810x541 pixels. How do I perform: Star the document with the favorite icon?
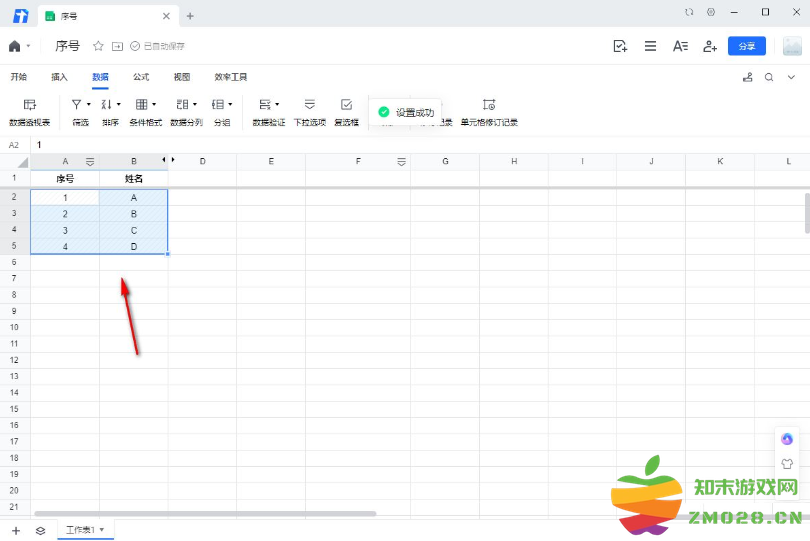pyautogui.click(x=98, y=46)
